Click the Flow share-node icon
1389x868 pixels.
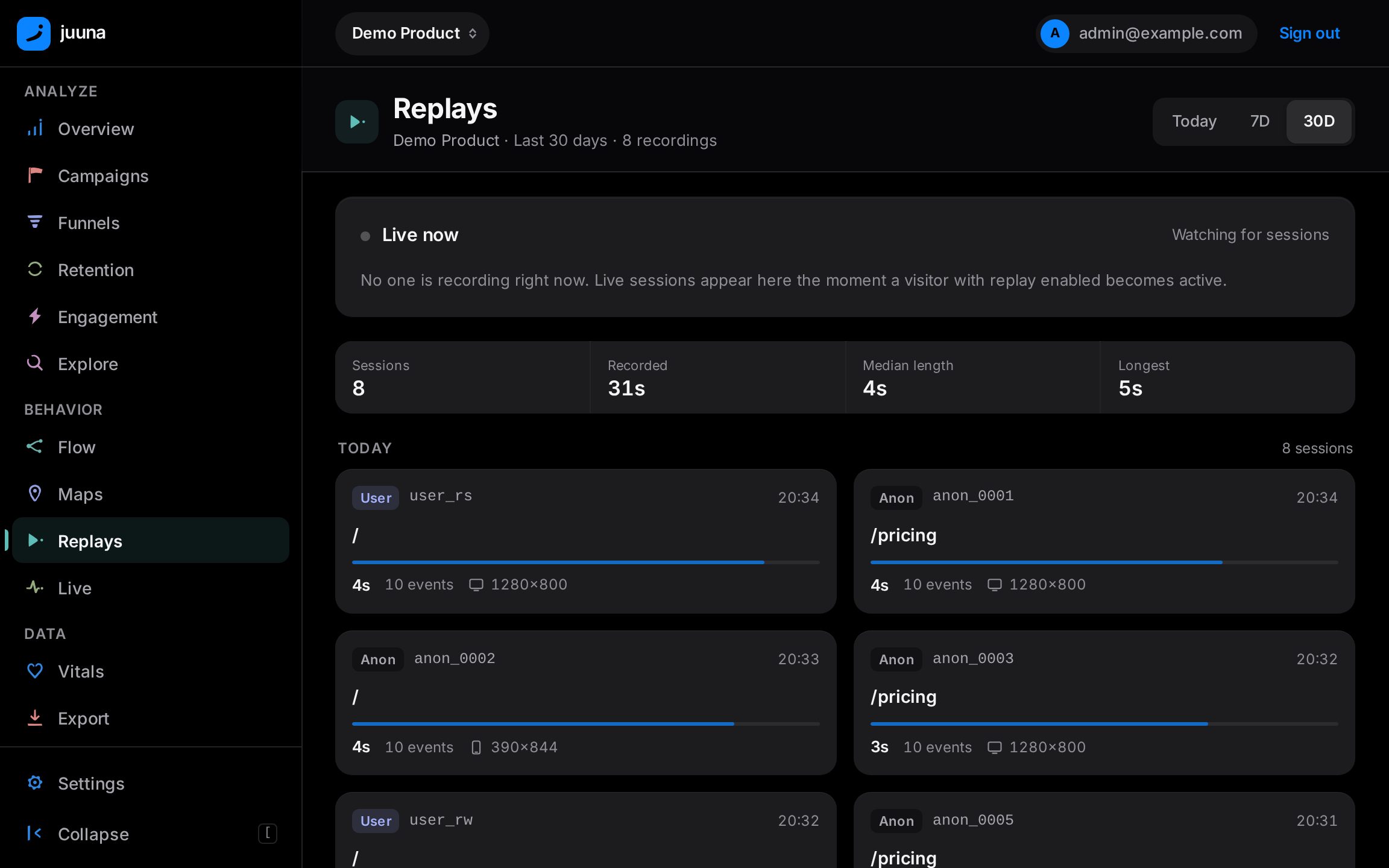pyautogui.click(x=35, y=447)
